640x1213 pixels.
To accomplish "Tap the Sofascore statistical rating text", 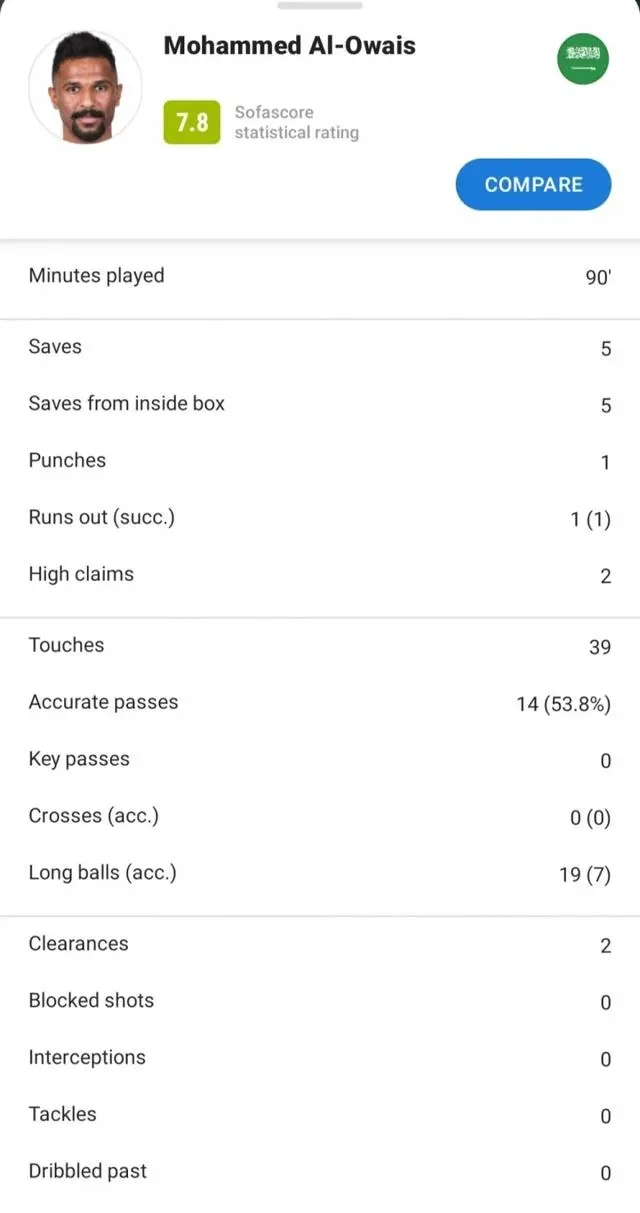I will click(296, 122).
